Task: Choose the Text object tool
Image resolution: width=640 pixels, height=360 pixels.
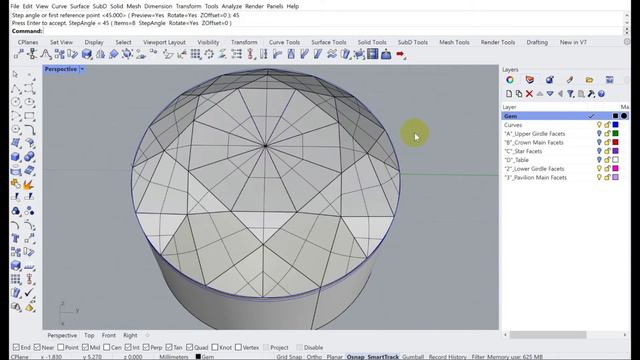Action: (16, 238)
